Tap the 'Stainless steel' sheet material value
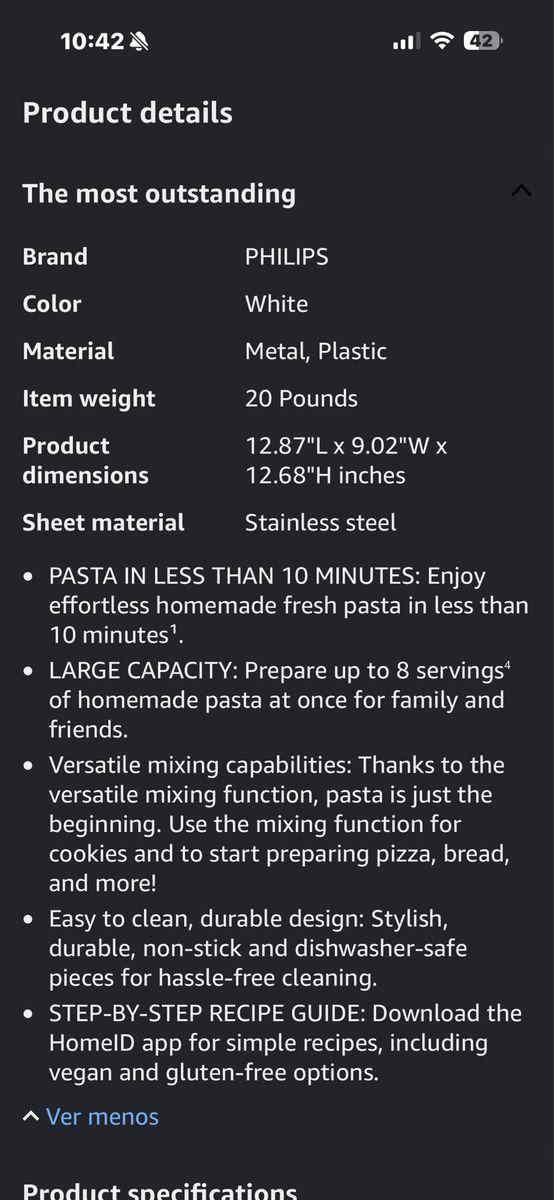The height and width of the screenshot is (1200, 554). (321, 522)
